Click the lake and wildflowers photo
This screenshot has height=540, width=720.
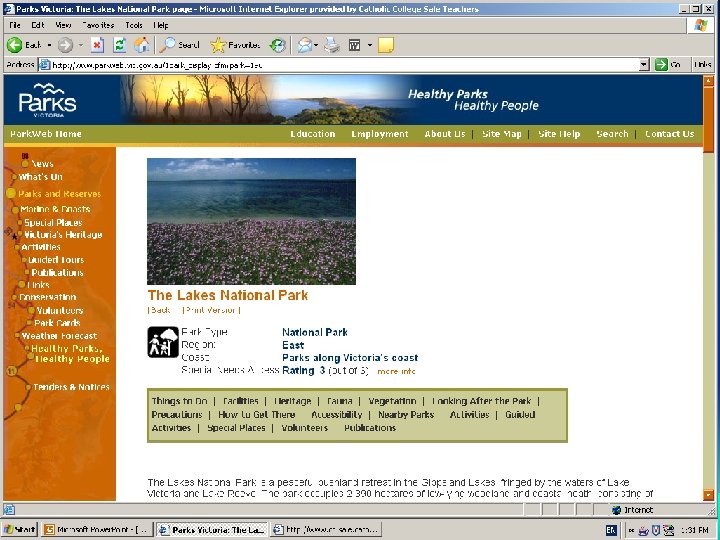coord(251,221)
